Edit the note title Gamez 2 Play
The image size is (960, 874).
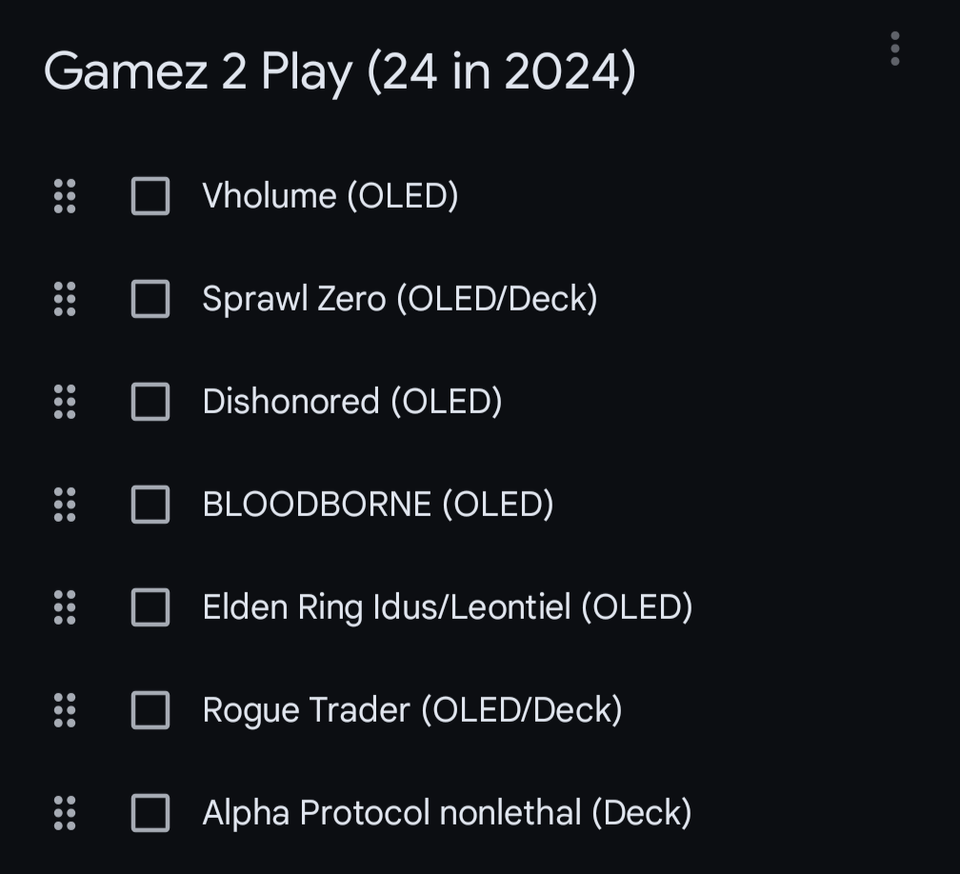tap(340, 72)
